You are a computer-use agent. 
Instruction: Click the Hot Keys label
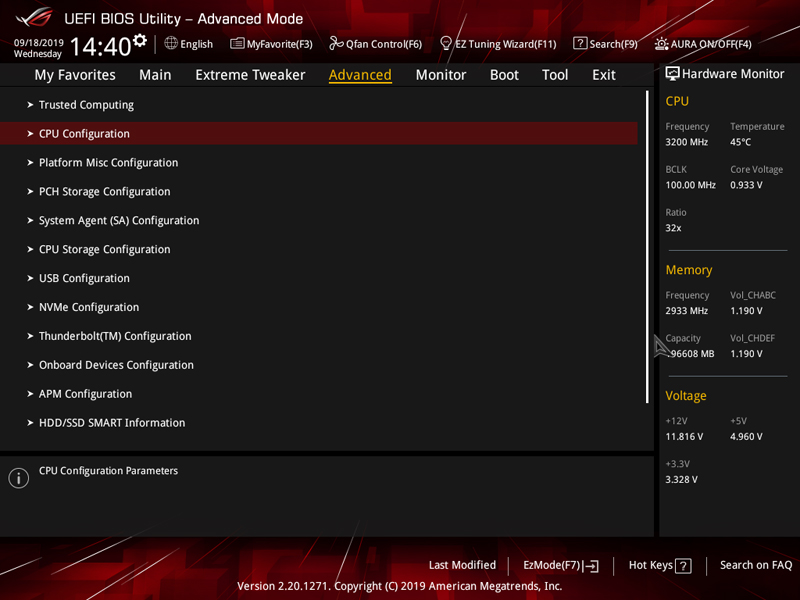[x=651, y=565]
